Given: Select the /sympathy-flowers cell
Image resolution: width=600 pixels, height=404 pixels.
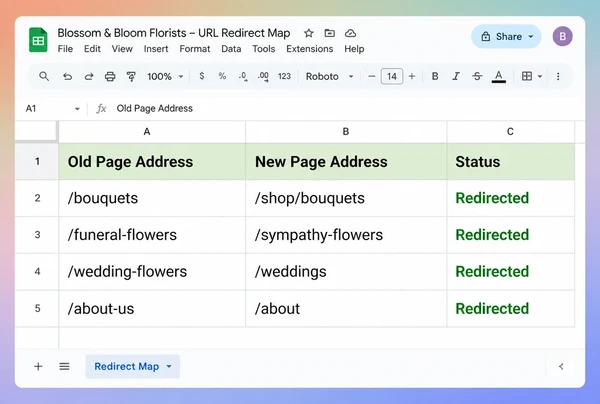Looking at the screenshot, I should coord(346,235).
